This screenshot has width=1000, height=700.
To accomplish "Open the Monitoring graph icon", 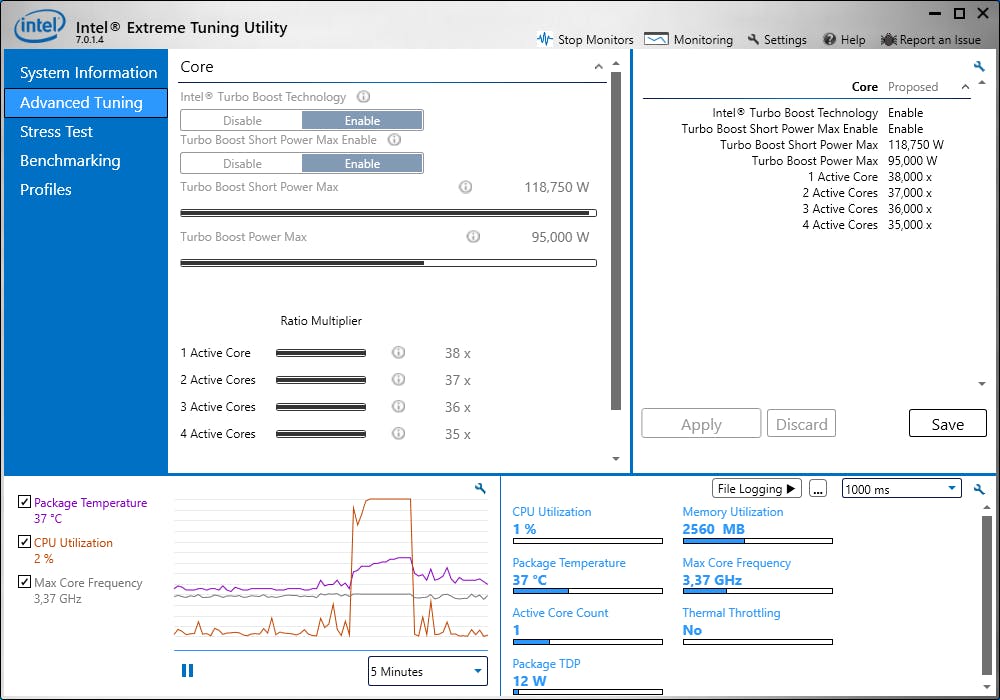I will click(656, 40).
